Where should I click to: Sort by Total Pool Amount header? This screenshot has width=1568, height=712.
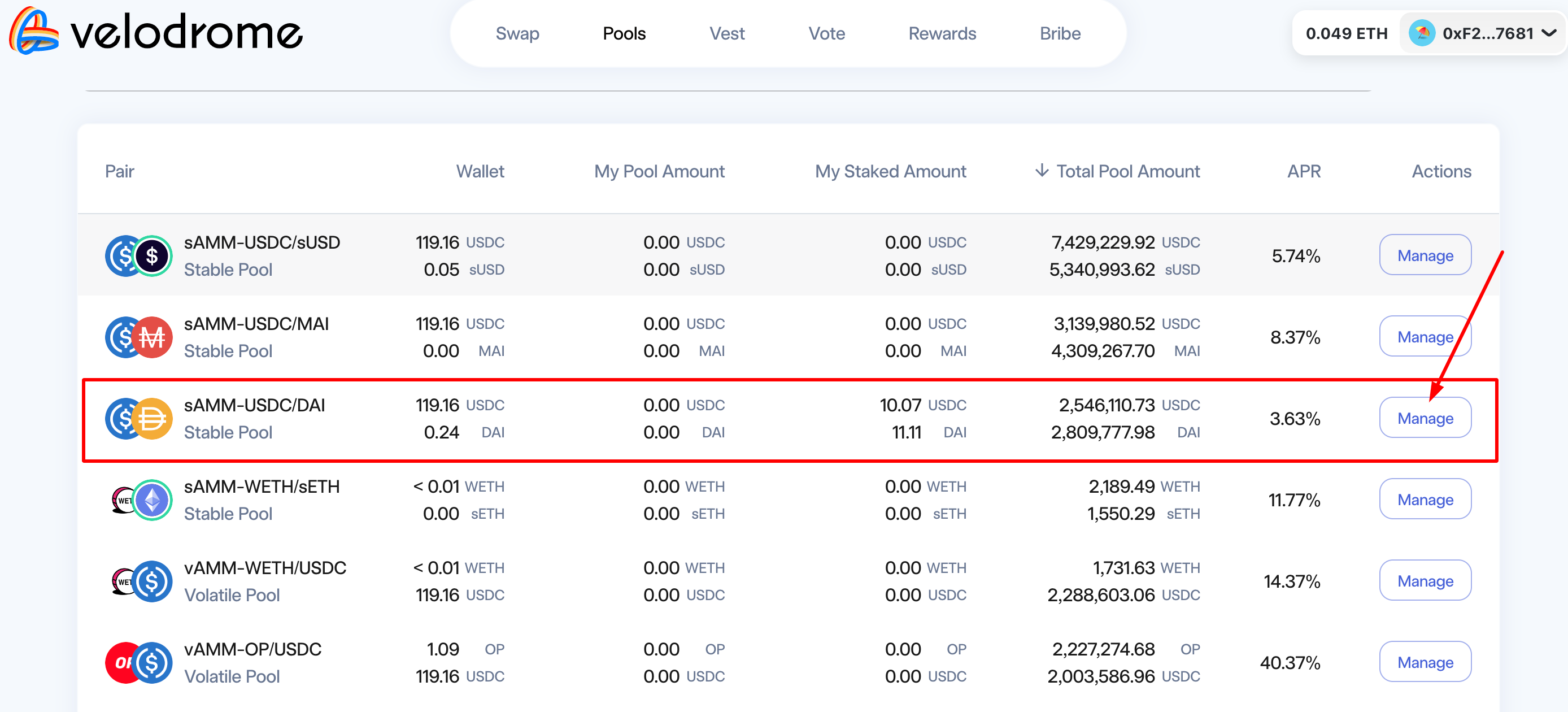pos(1128,171)
